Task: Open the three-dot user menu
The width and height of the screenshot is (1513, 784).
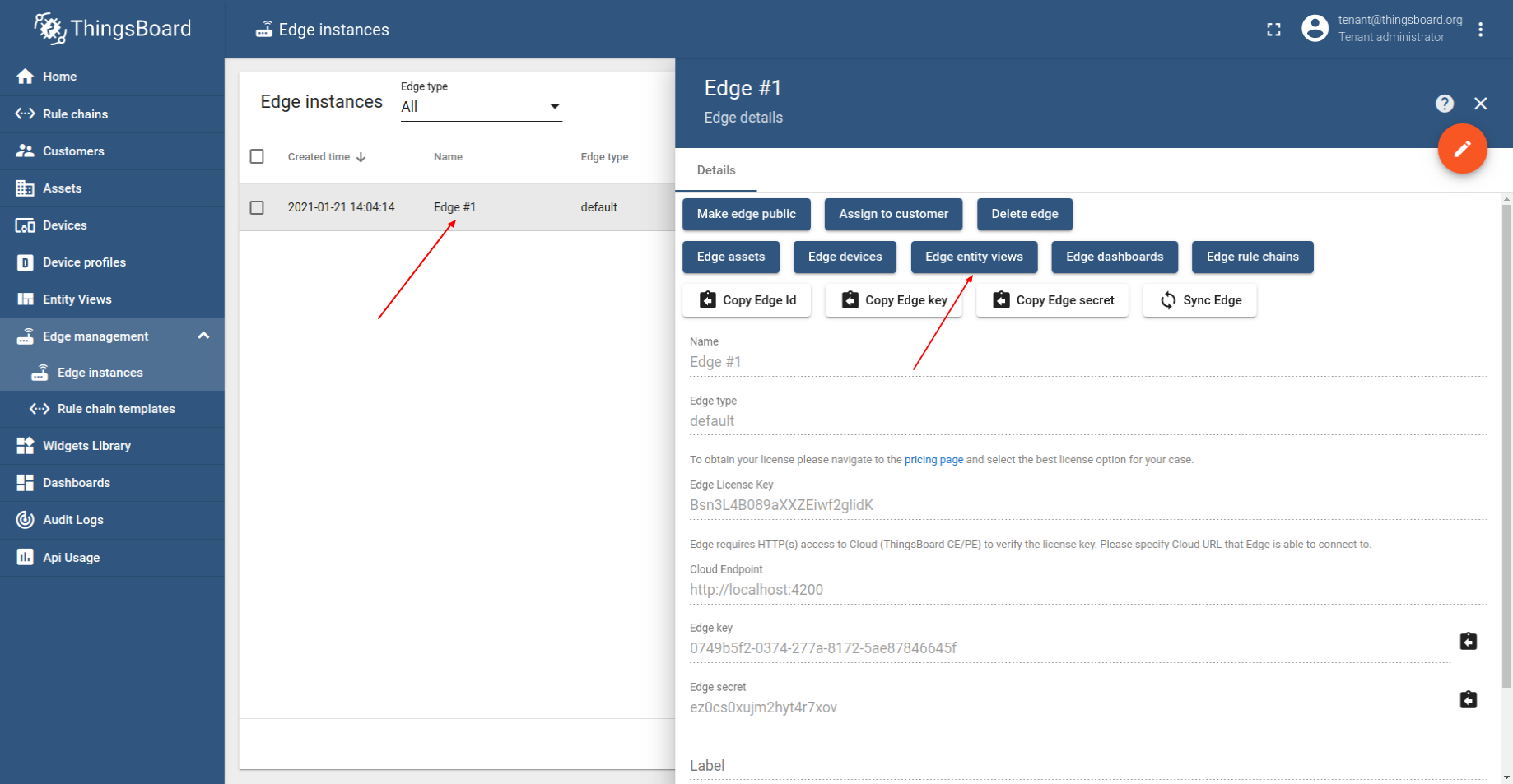Action: [x=1480, y=30]
